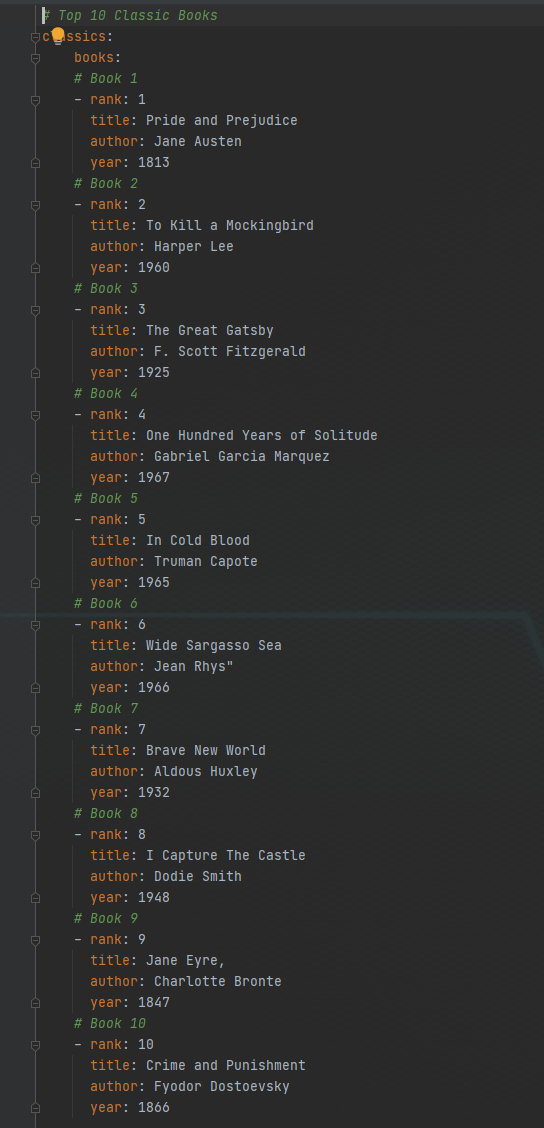The width and height of the screenshot is (544, 1128).
Task: Collapse the classics block using its fold marker
Action: point(35,37)
